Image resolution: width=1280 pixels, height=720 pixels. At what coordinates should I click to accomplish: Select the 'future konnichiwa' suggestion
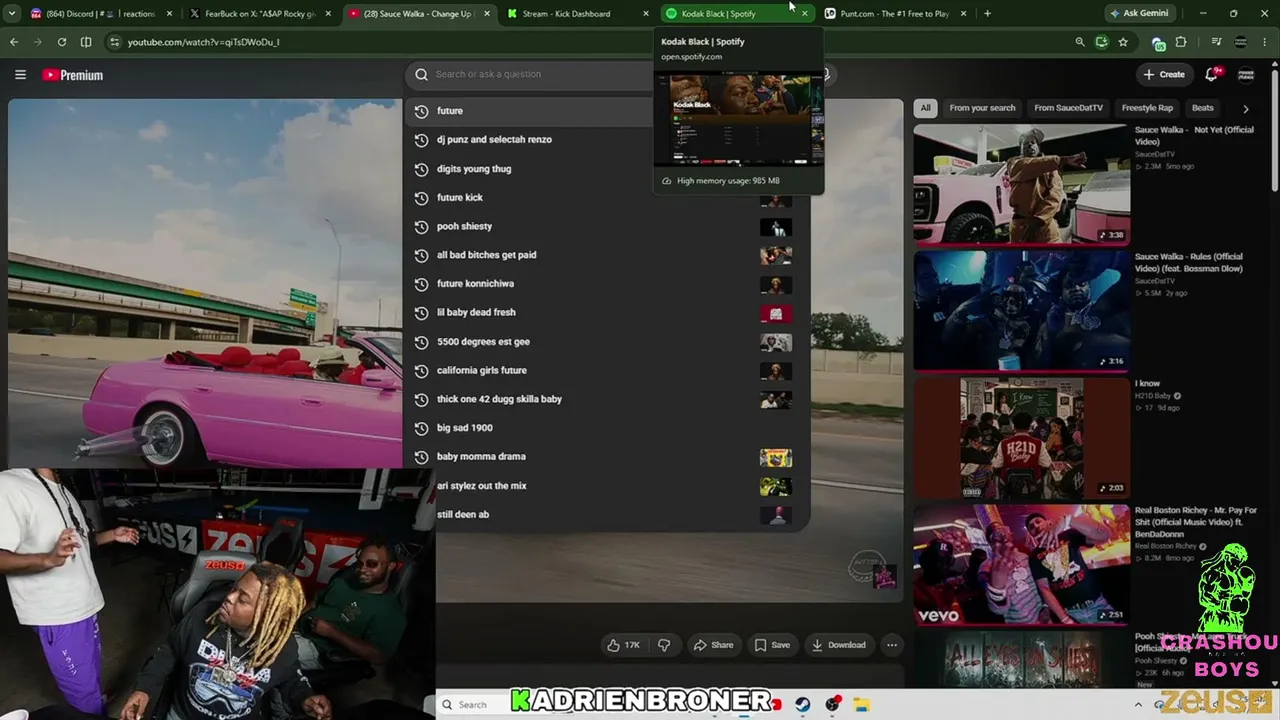(607, 284)
